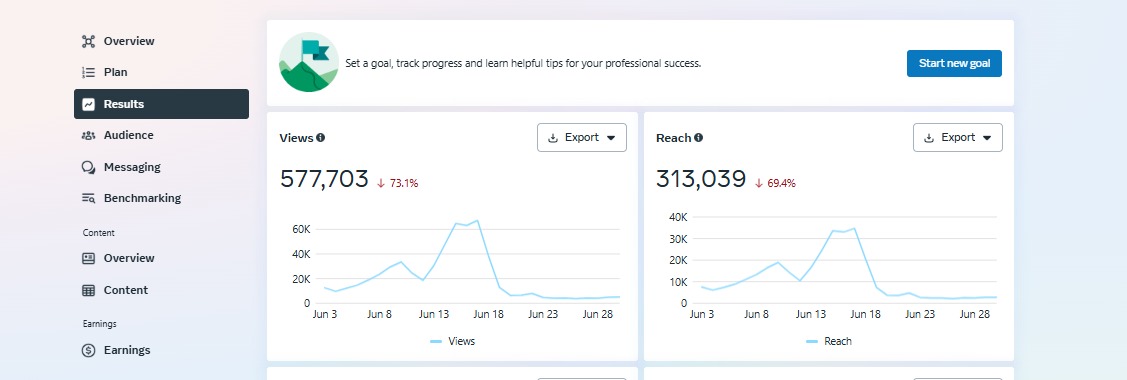Screen dimensions: 1127x380
Task: Click the Reach total 313,039
Action: [x=701, y=179]
